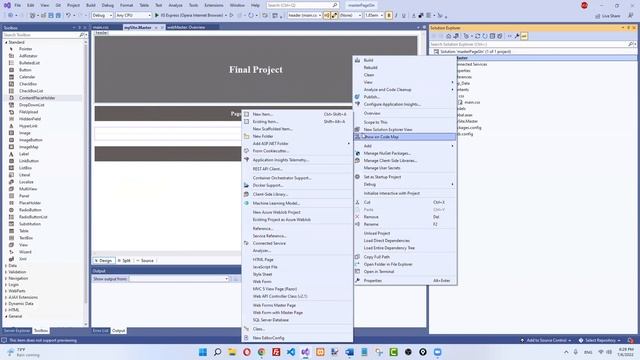
Task: Open the Any CPU platform dropdown
Action: (x=133, y=15)
